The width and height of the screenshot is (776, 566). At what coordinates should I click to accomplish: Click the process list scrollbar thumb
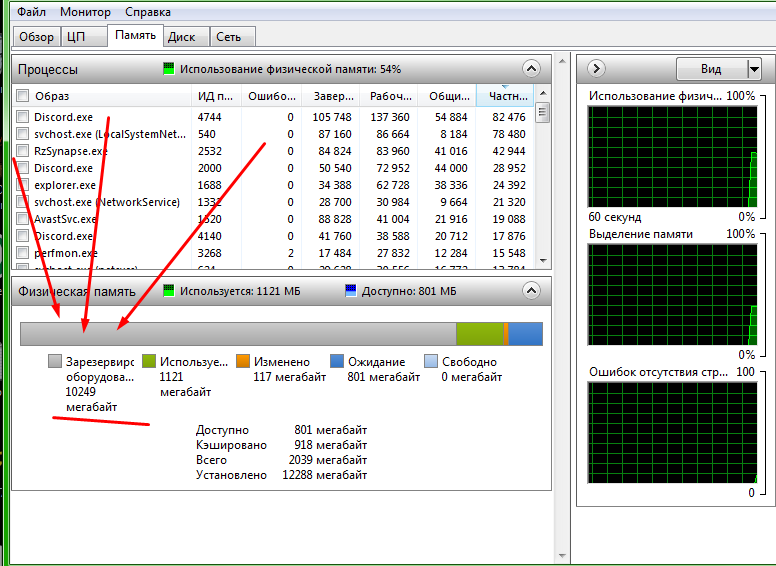coord(543,112)
